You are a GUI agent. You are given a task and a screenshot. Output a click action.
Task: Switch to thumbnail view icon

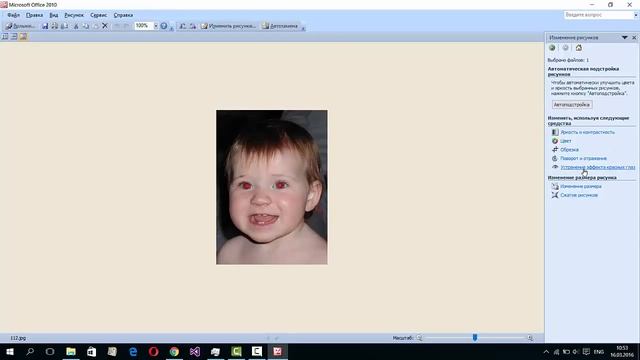pyautogui.click(x=5, y=36)
